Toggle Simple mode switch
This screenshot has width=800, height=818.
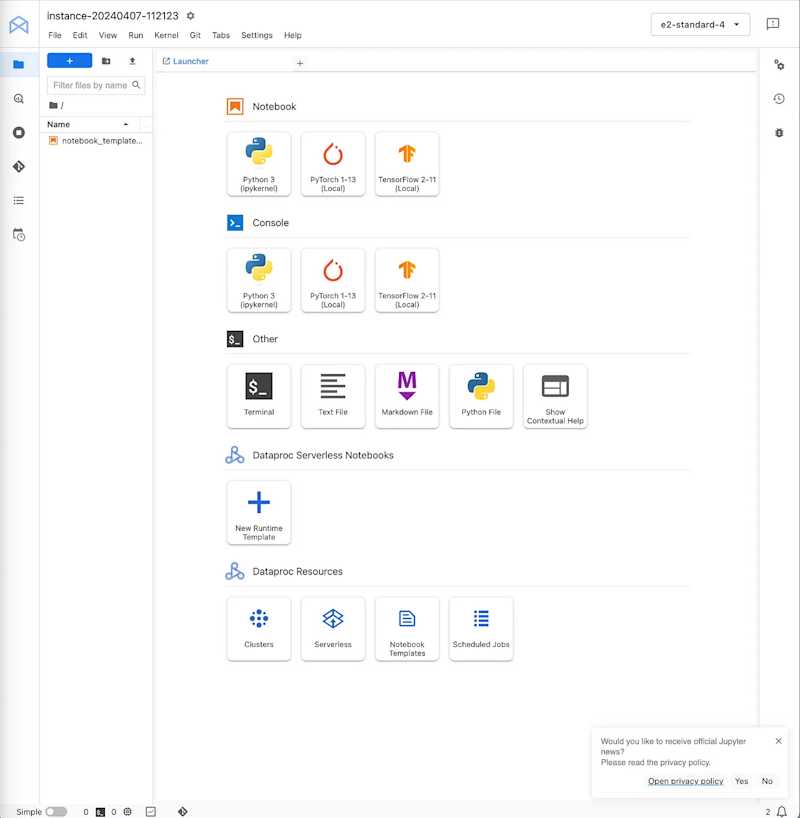coord(56,812)
